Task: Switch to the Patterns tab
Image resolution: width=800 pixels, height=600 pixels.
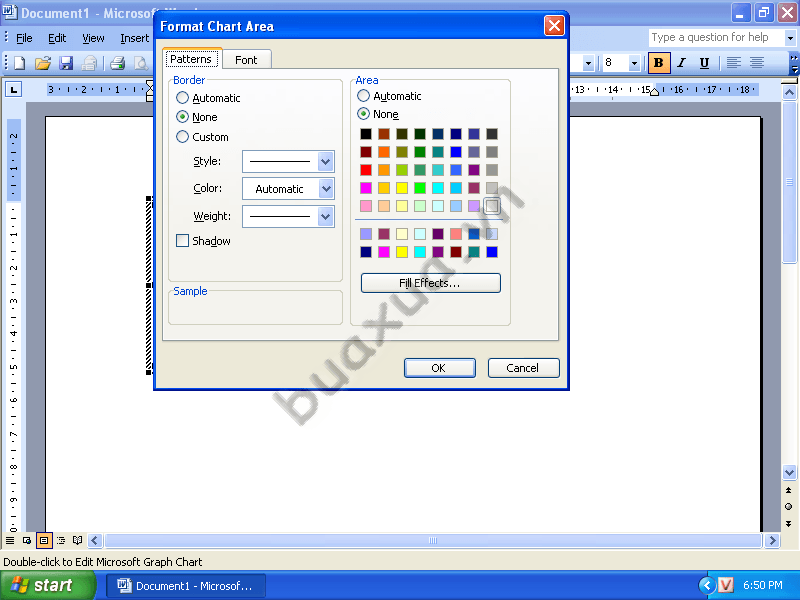Action: [x=191, y=59]
